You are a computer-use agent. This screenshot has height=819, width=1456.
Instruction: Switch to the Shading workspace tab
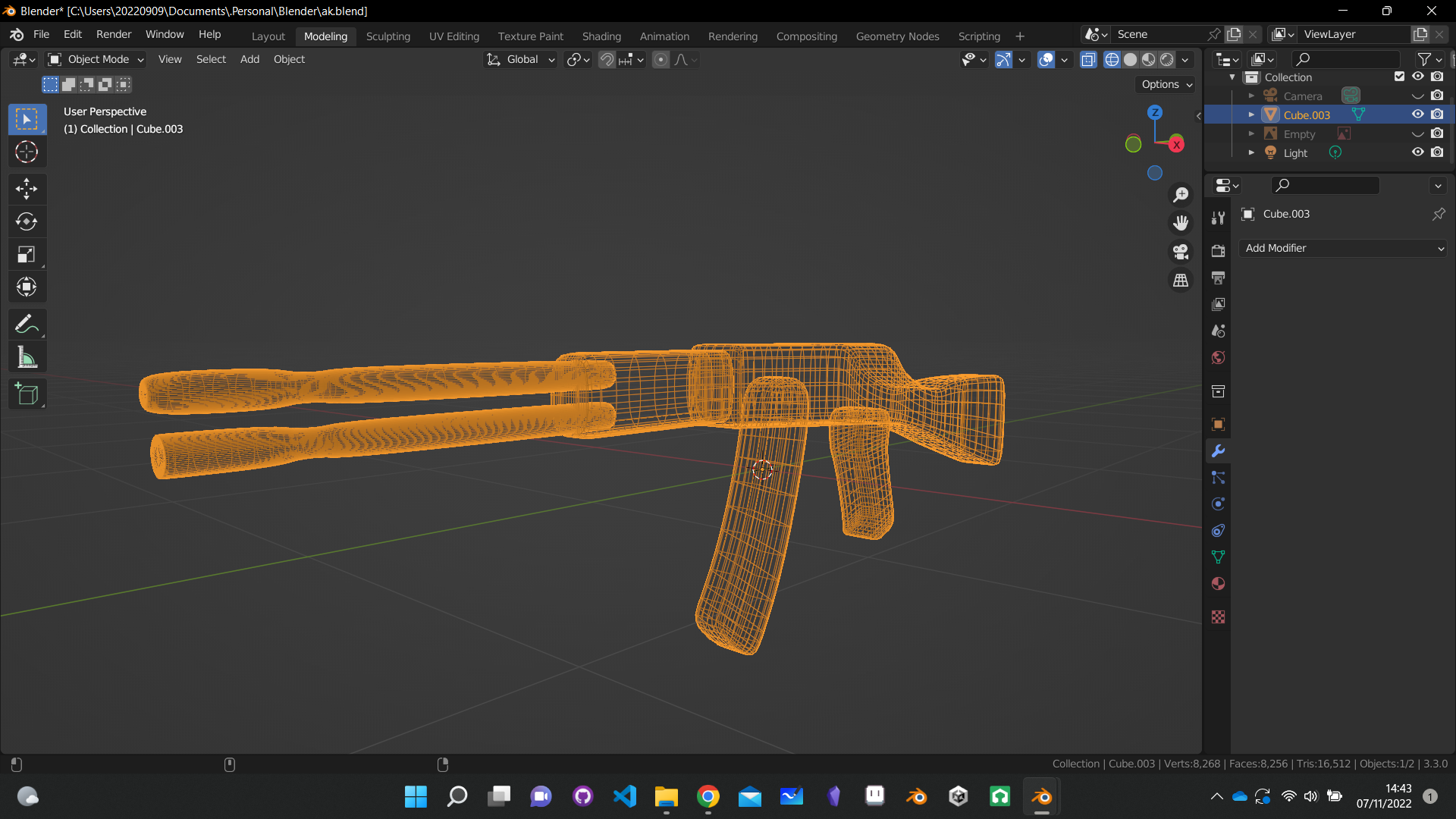click(601, 36)
